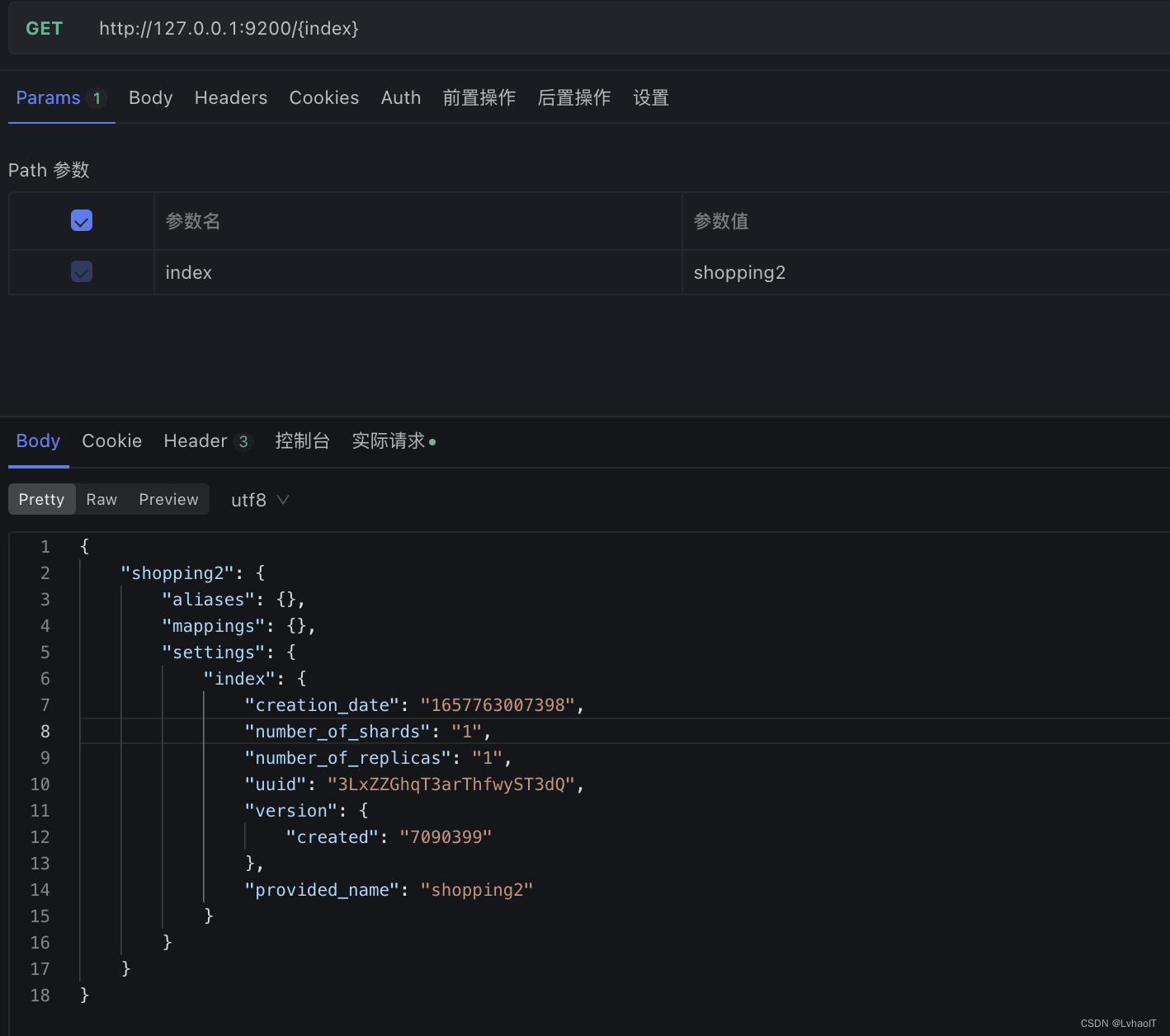Select the Raw view mode
Screen dimensions: 1170x1036
(x=101, y=499)
